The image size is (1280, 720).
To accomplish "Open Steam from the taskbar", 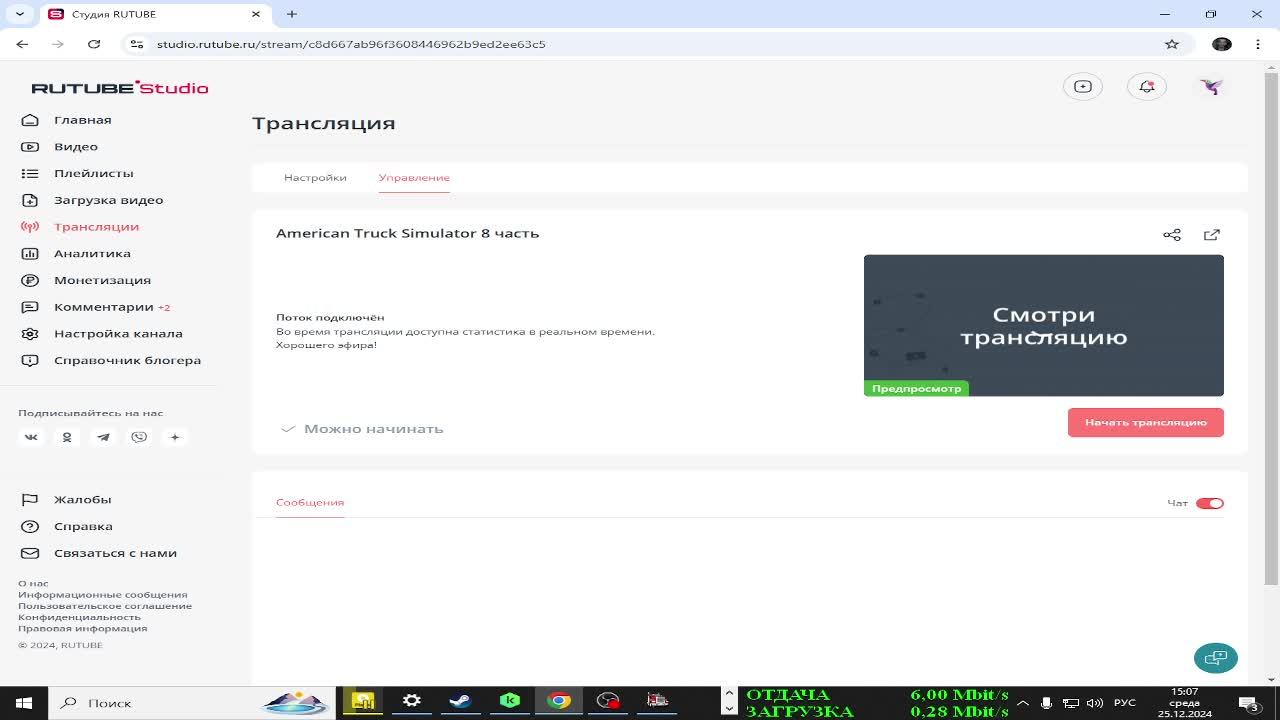I will click(460, 701).
